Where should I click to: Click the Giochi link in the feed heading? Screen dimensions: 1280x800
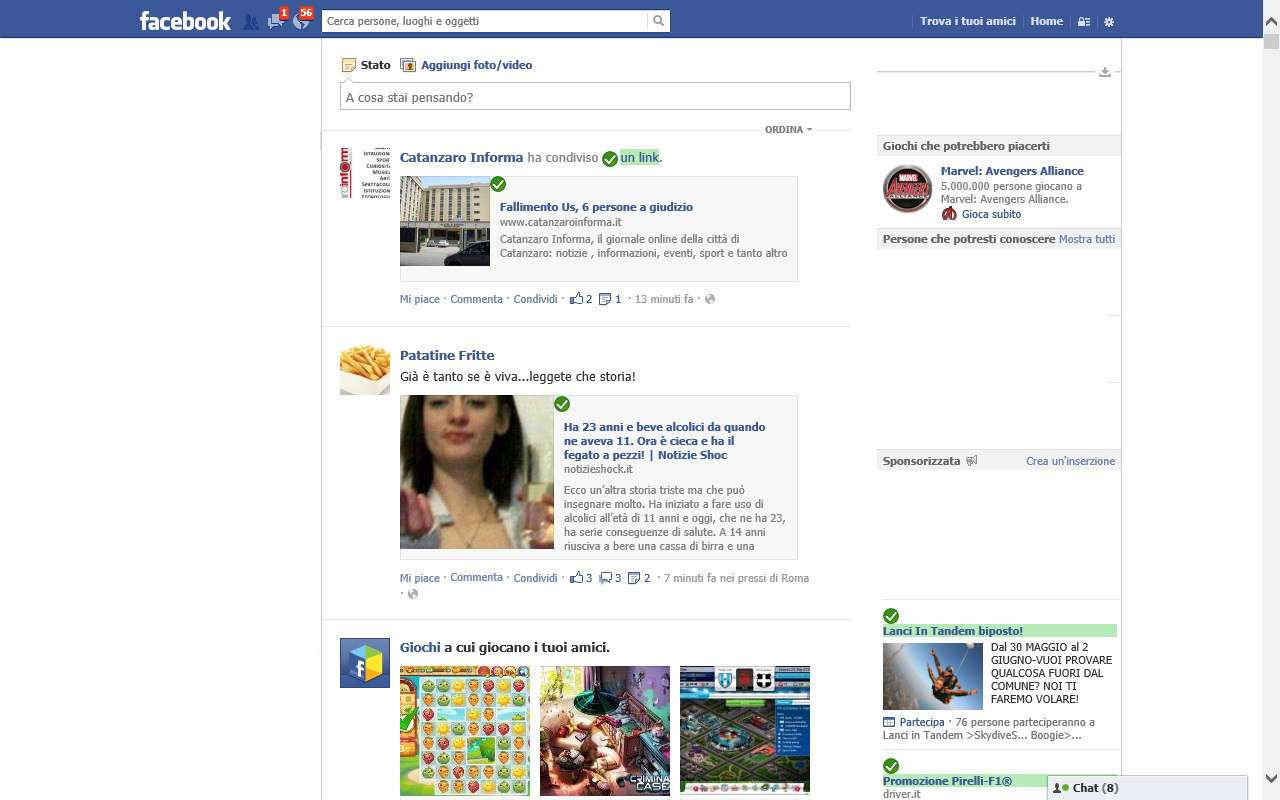pos(420,647)
